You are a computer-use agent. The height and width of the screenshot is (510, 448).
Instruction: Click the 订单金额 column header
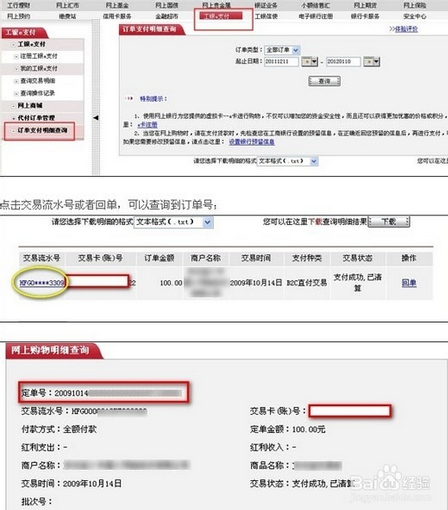click(159, 258)
